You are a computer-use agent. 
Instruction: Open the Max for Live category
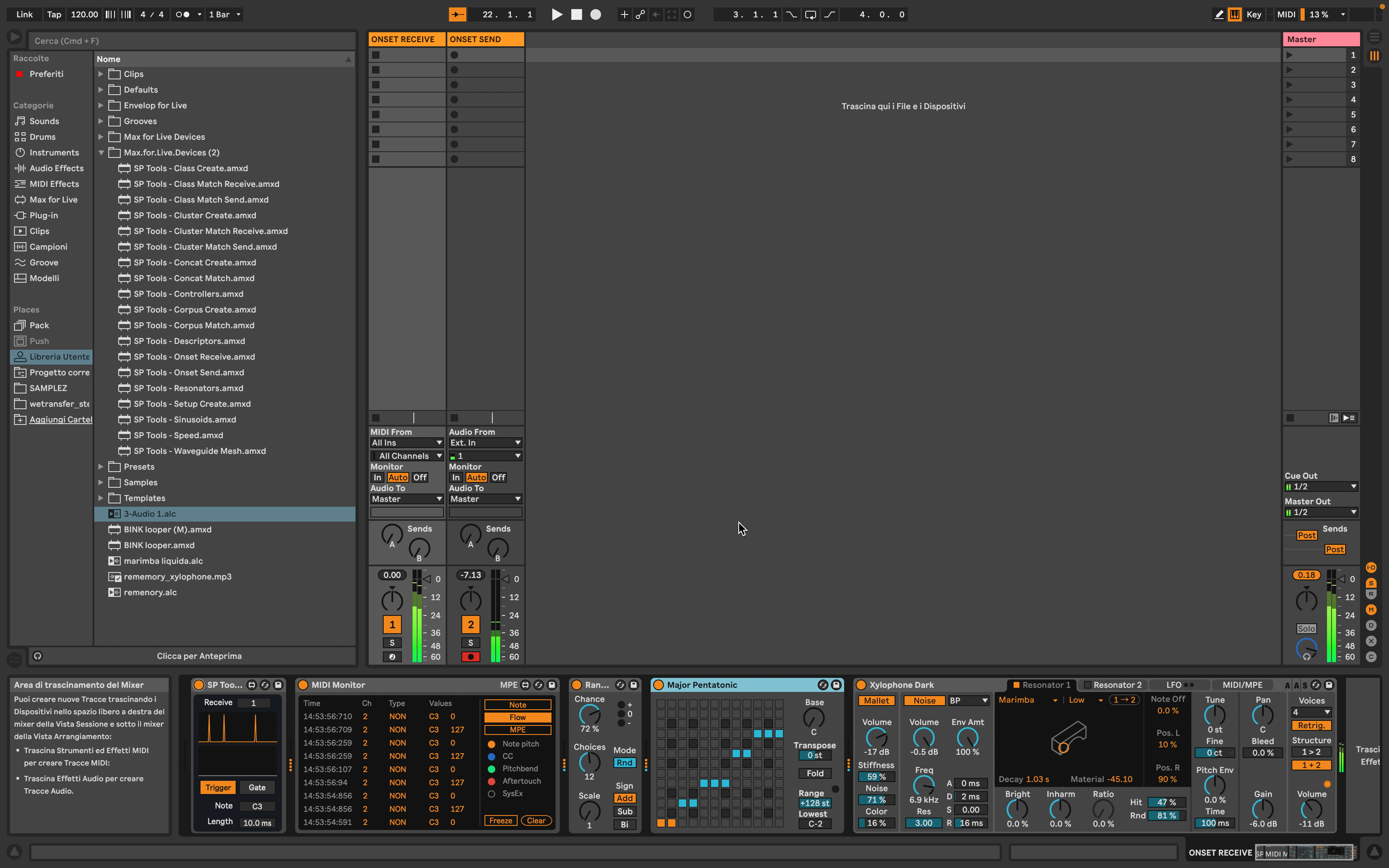click(x=53, y=200)
